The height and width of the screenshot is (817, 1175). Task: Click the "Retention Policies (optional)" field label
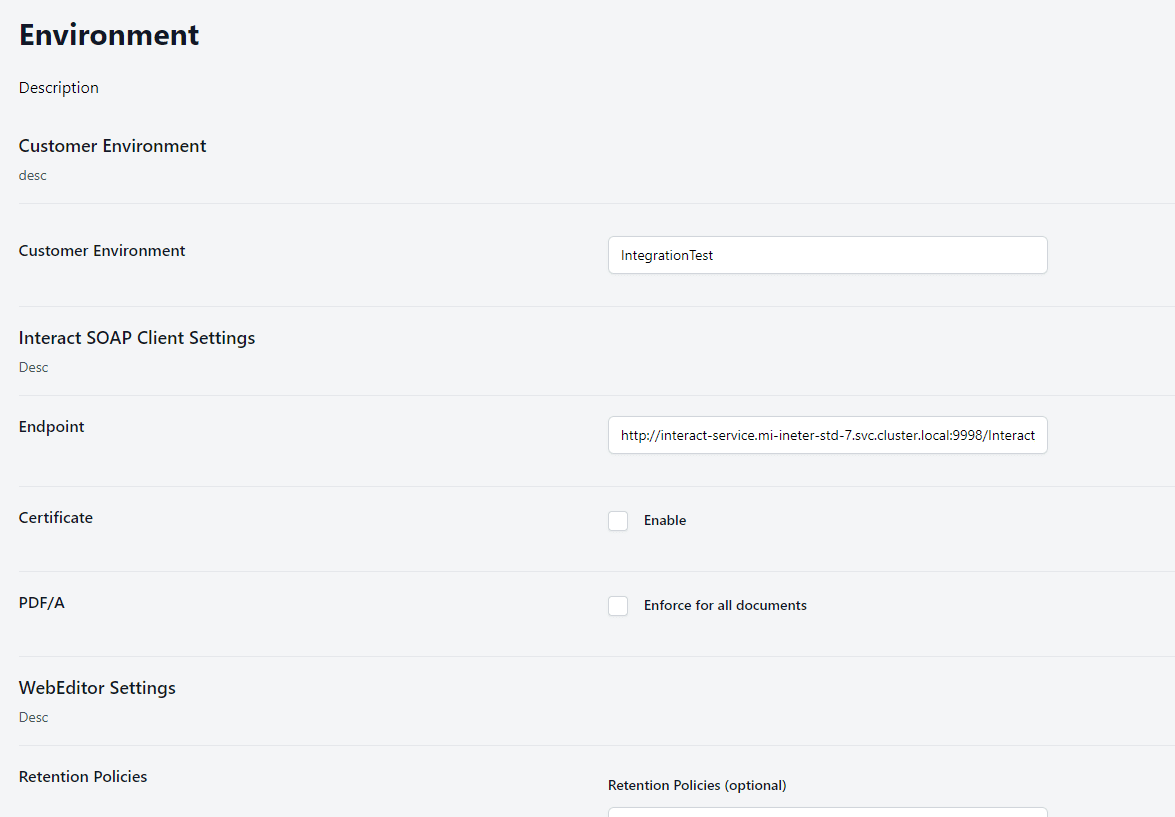(x=697, y=785)
